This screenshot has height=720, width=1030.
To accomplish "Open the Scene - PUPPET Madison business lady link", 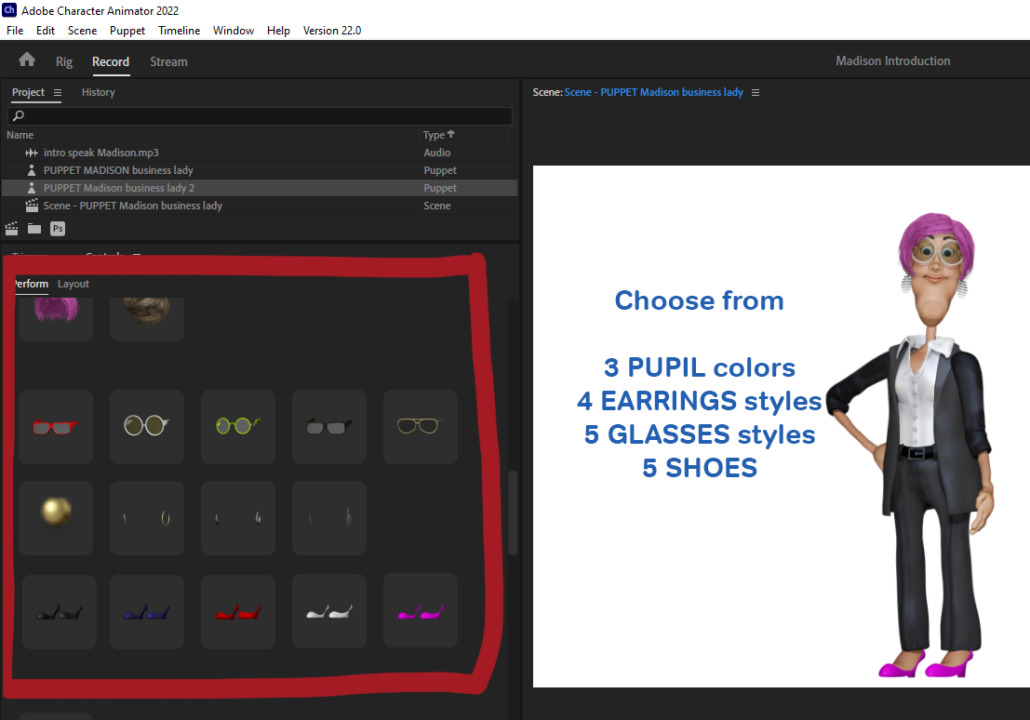I will pyautogui.click(x=654, y=93).
